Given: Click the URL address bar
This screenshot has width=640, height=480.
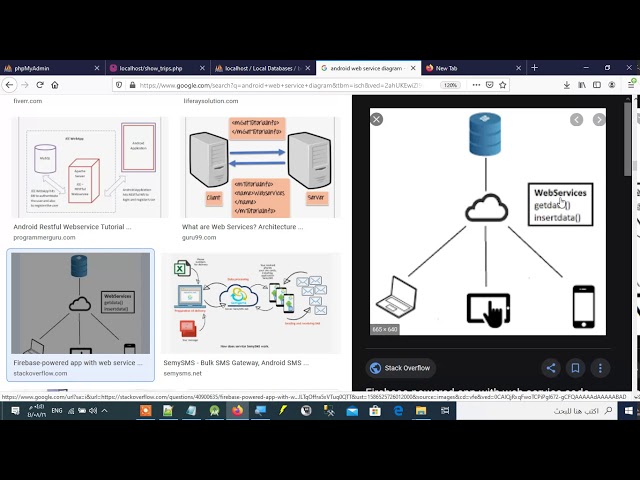Looking at the screenshot, I should pyautogui.click(x=286, y=85).
